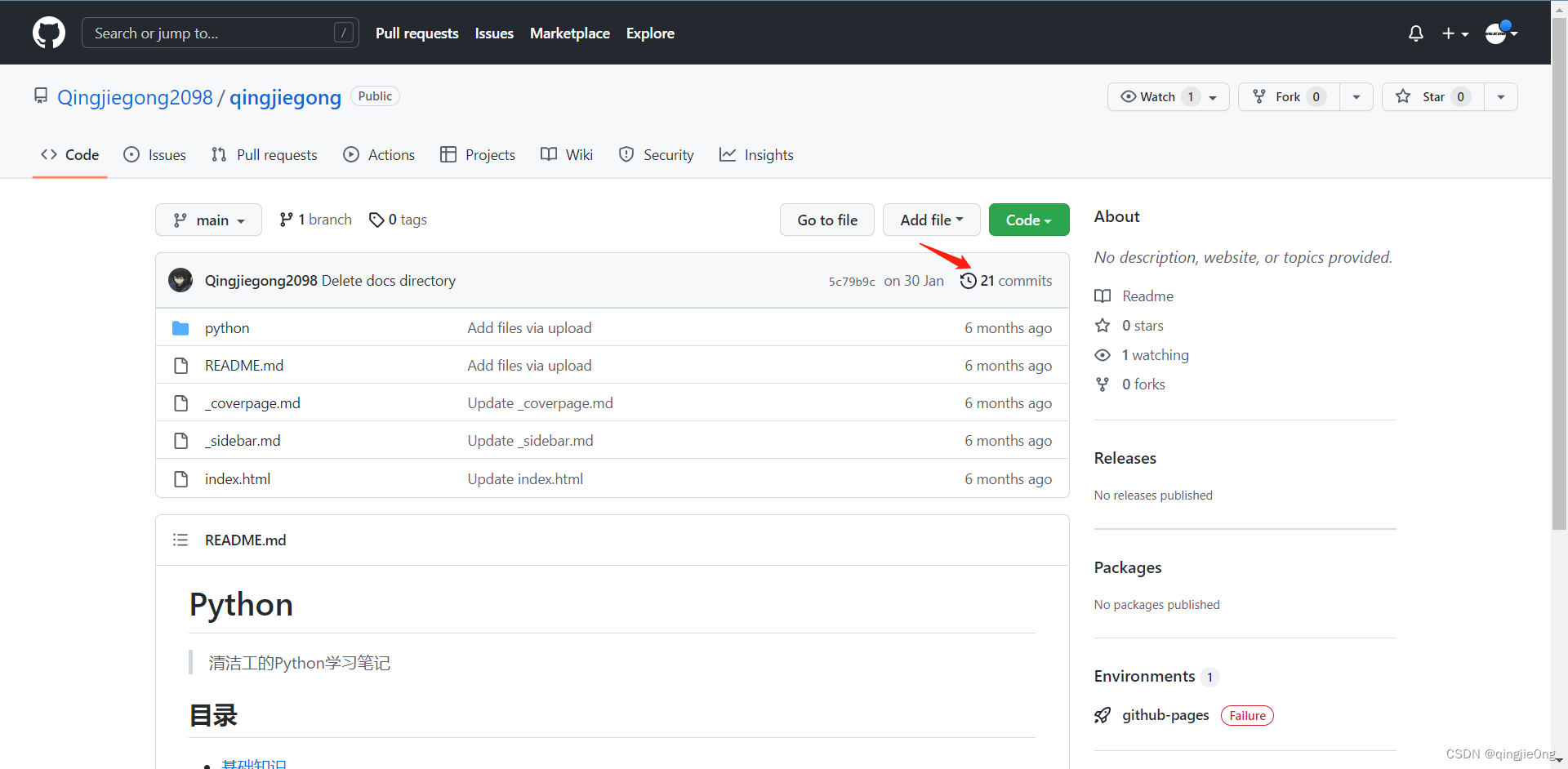Open the 0 stars link
Image resolution: width=1568 pixels, height=769 pixels.
(1143, 325)
